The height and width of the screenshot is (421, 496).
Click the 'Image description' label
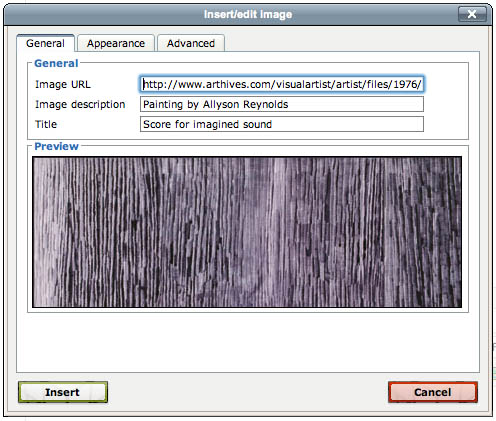click(80, 104)
